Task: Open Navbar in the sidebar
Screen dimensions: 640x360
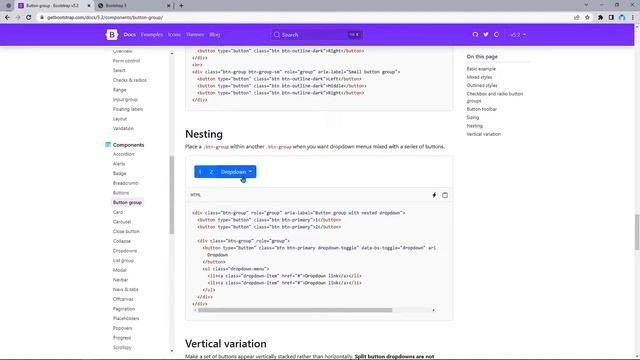Action: (x=120, y=280)
